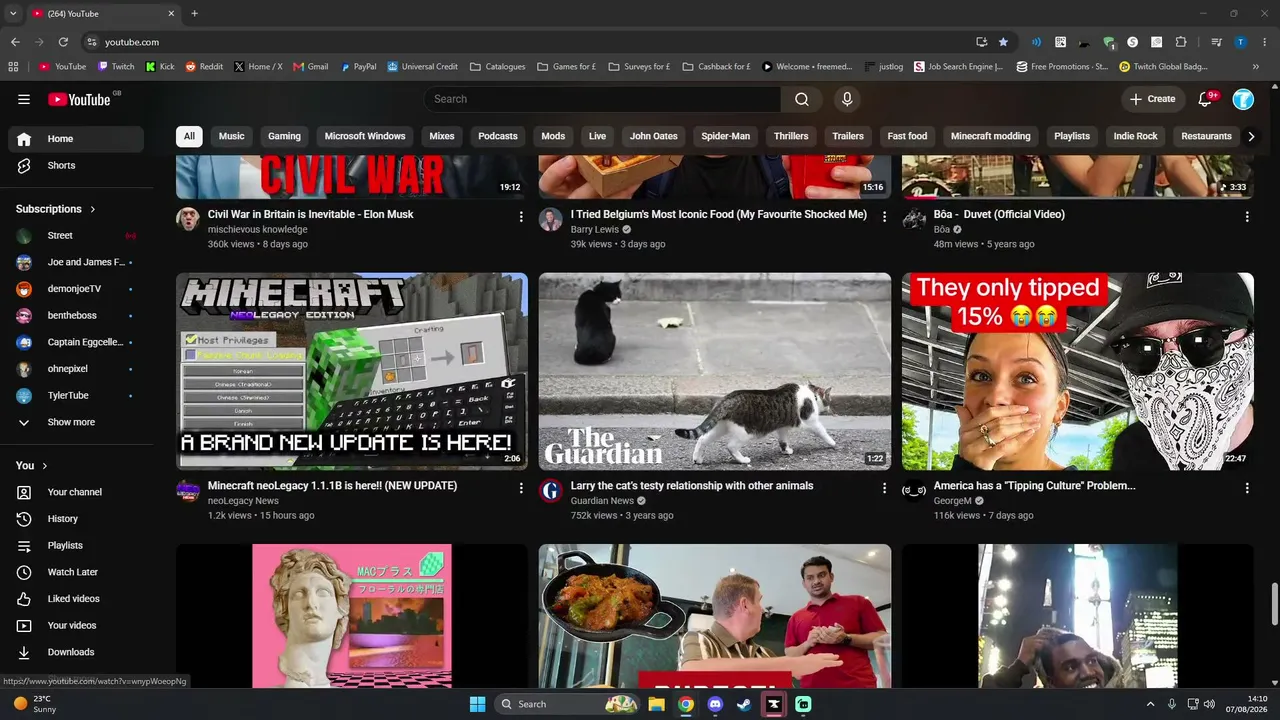The image size is (1280, 720).
Task: Go back using the browser back arrow
Action: click(x=15, y=42)
